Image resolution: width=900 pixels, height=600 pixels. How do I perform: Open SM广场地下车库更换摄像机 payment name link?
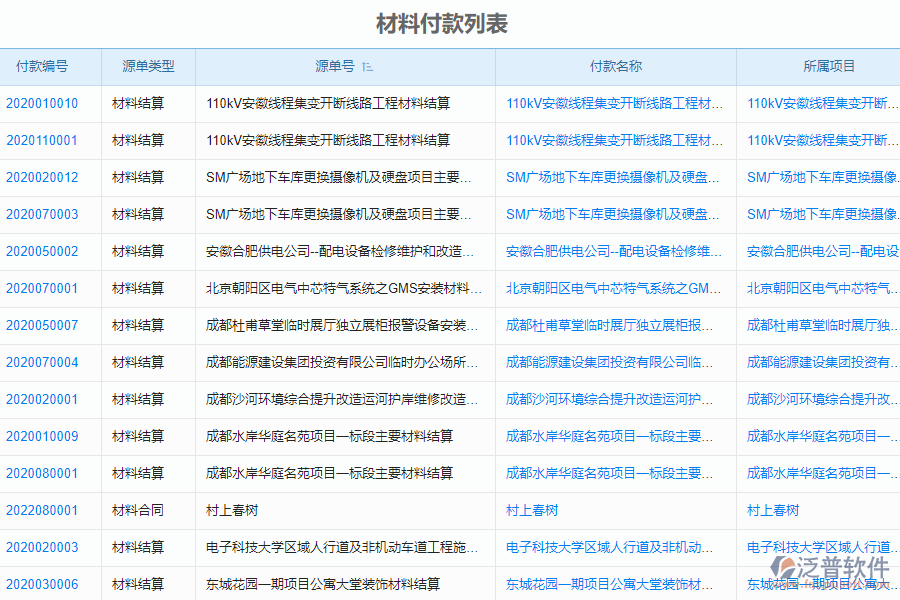click(613, 177)
